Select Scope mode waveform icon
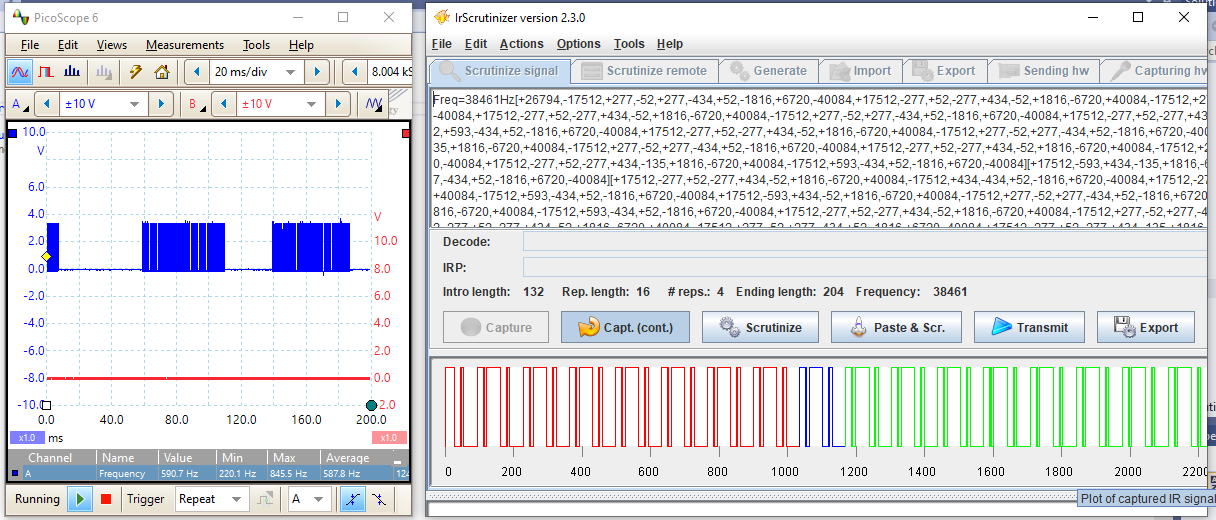Viewport: 1216px width, 520px height. pyautogui.click(x=20, y=72)
